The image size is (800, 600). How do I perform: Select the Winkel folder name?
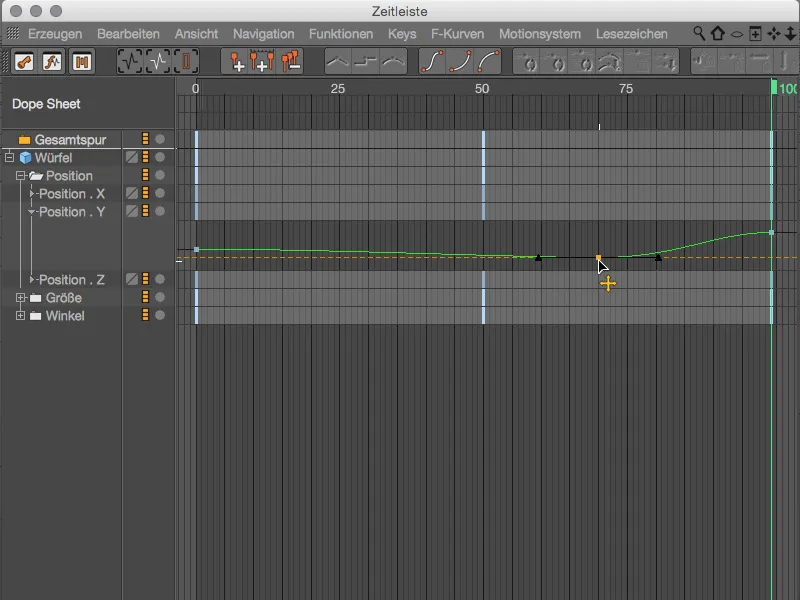[x=65, y=316]
